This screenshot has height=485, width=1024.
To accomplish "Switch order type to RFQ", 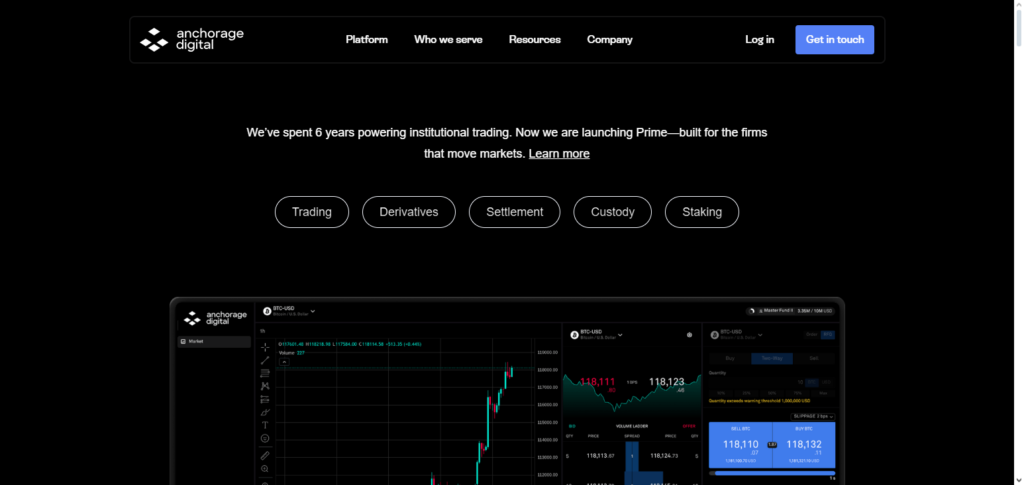I will tap(827, 334).
